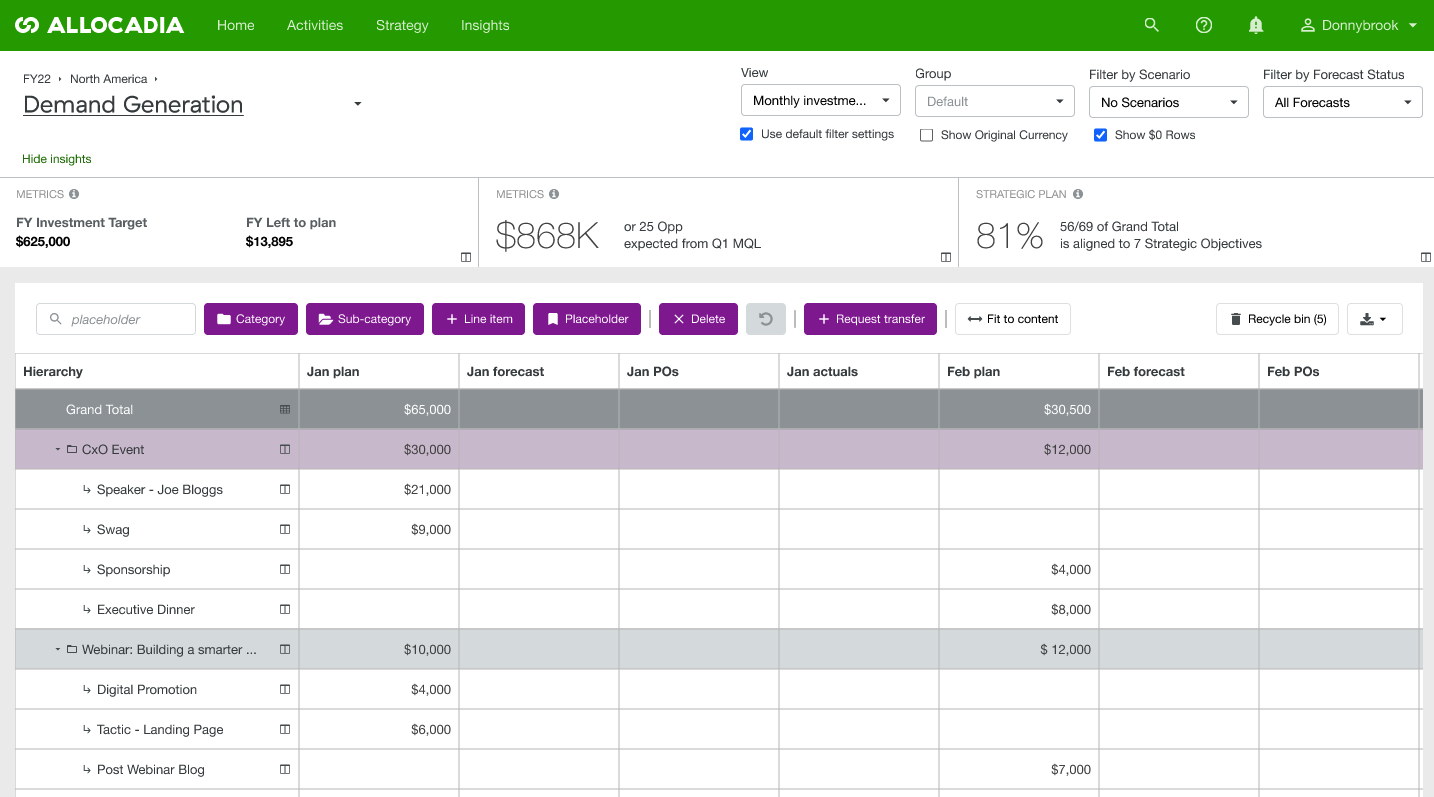
Task: Click FY22 breadcrumb
Action: (x=37, y=79)
